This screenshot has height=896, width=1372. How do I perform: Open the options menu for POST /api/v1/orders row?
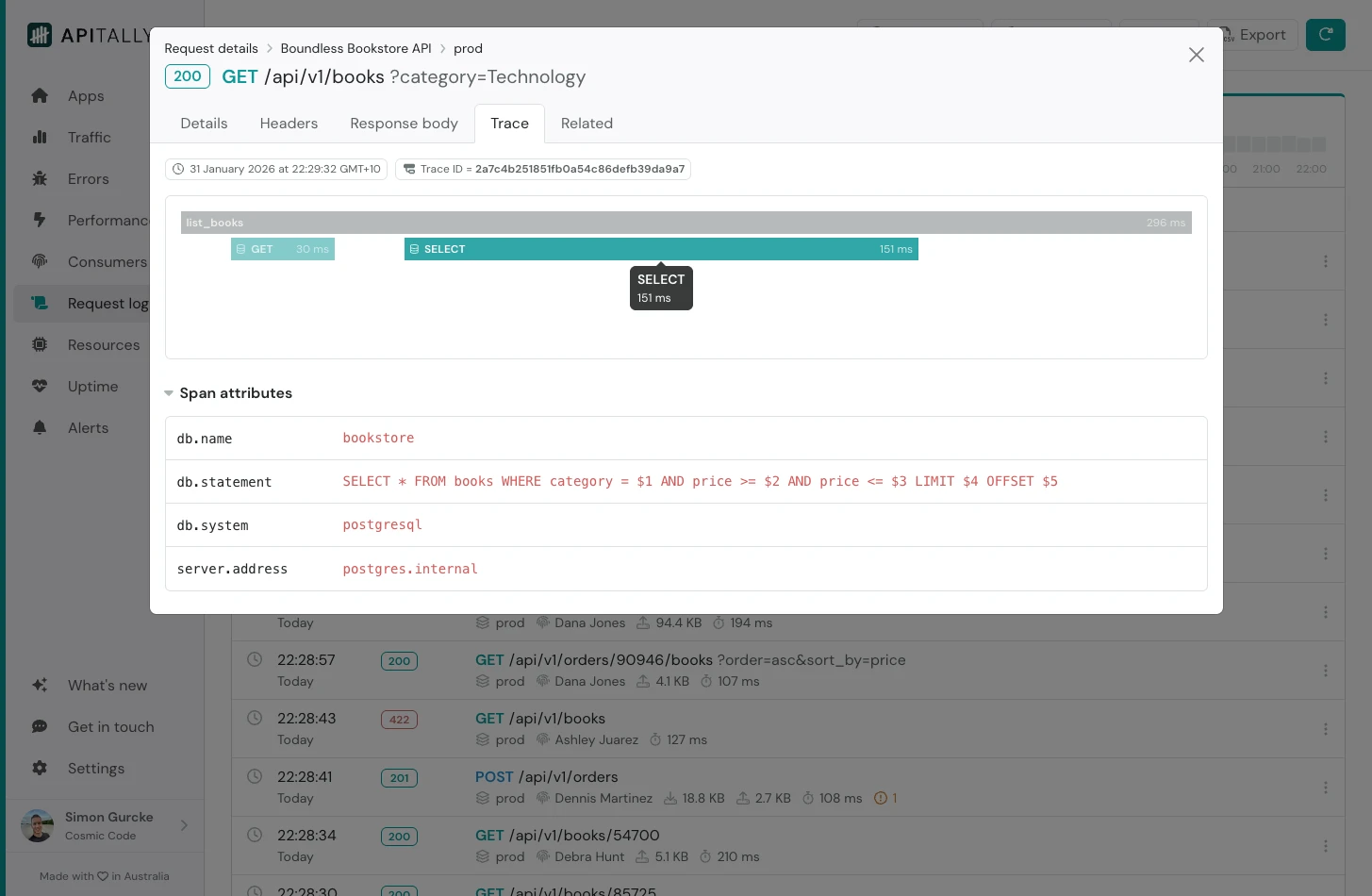[x=1325, y=788]
